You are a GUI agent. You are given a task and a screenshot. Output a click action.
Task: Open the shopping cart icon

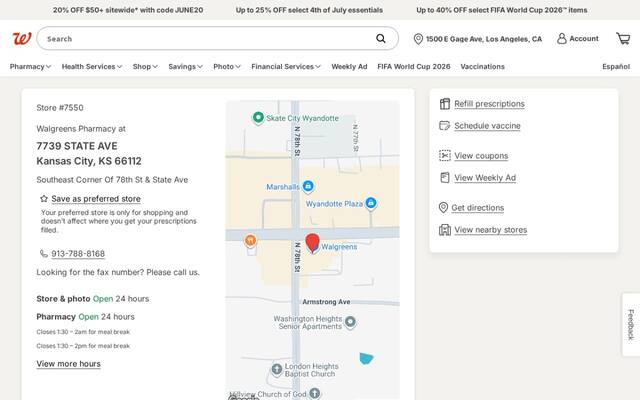[623, 38]
